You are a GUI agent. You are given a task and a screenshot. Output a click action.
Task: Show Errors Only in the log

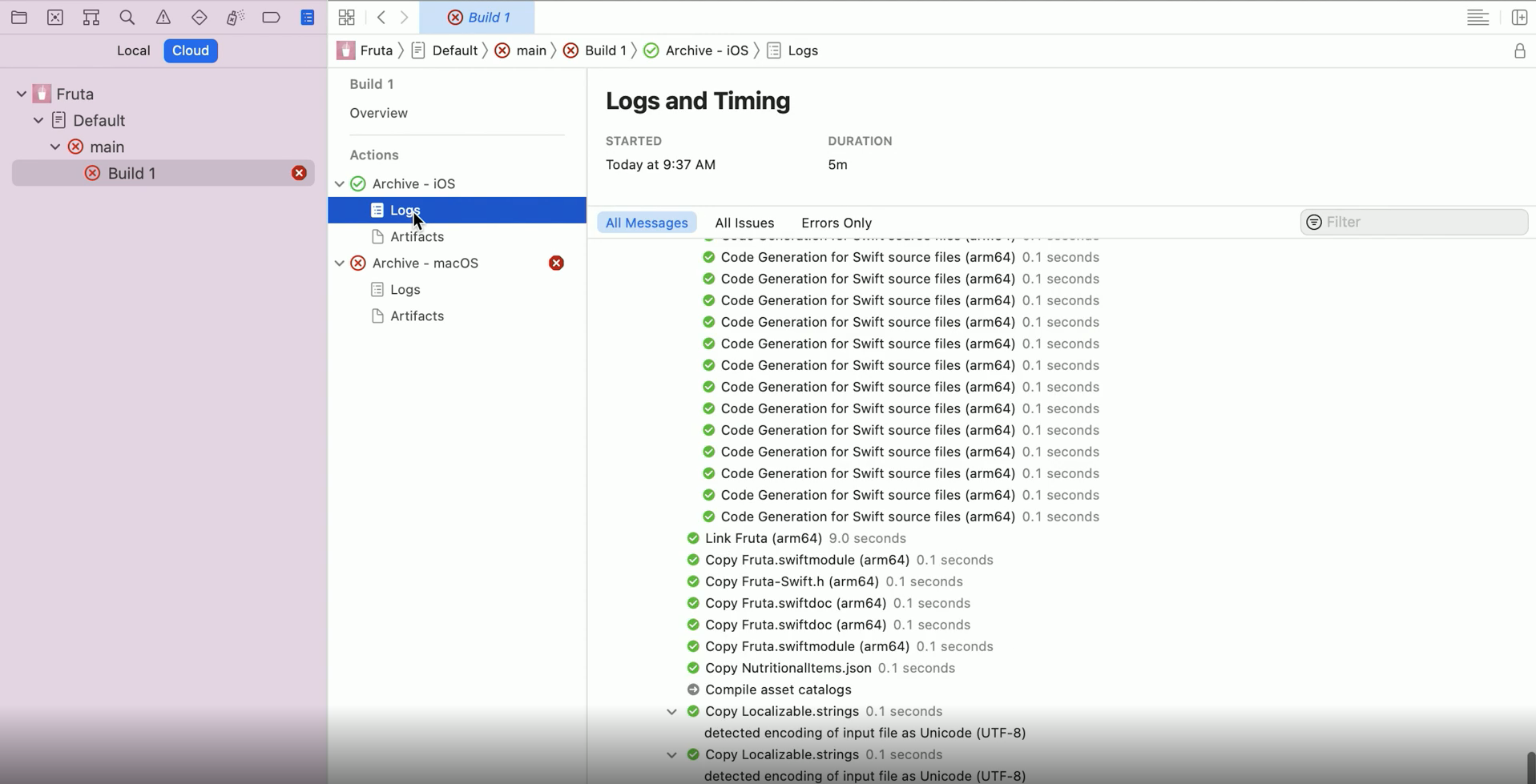(837, 223)
